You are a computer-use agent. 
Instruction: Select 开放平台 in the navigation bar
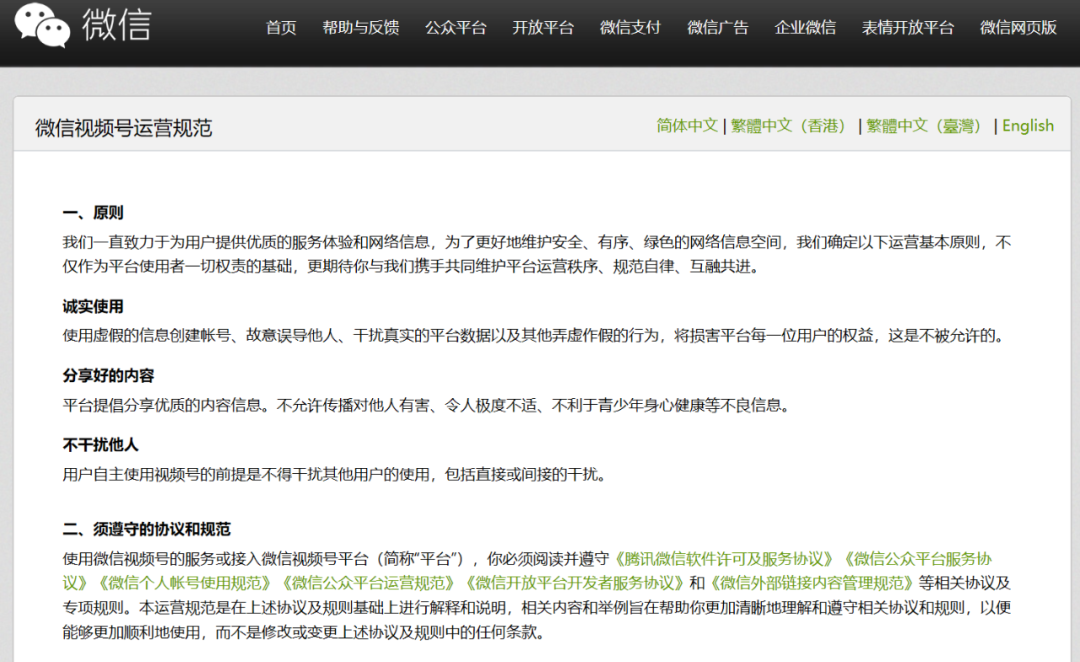(543, 28)
